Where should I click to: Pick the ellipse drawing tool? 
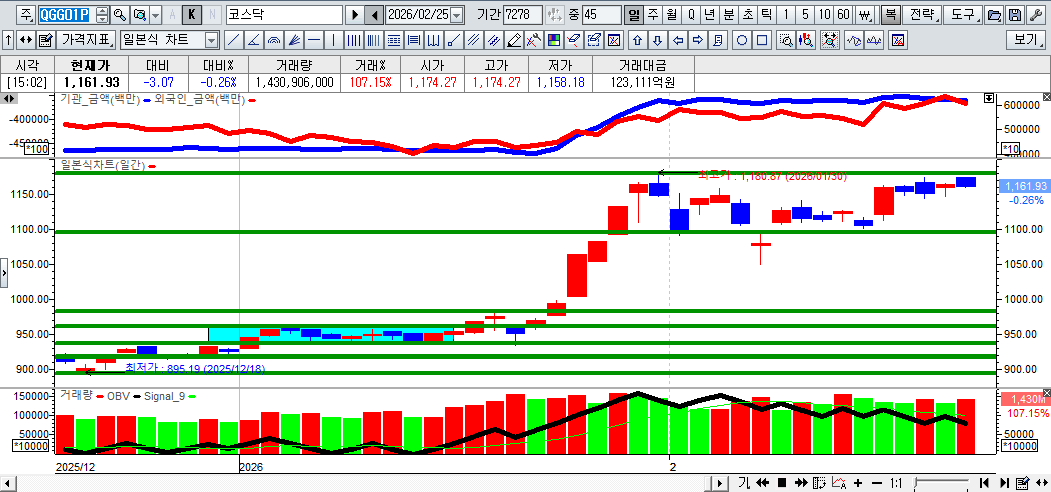coord(742,41)
